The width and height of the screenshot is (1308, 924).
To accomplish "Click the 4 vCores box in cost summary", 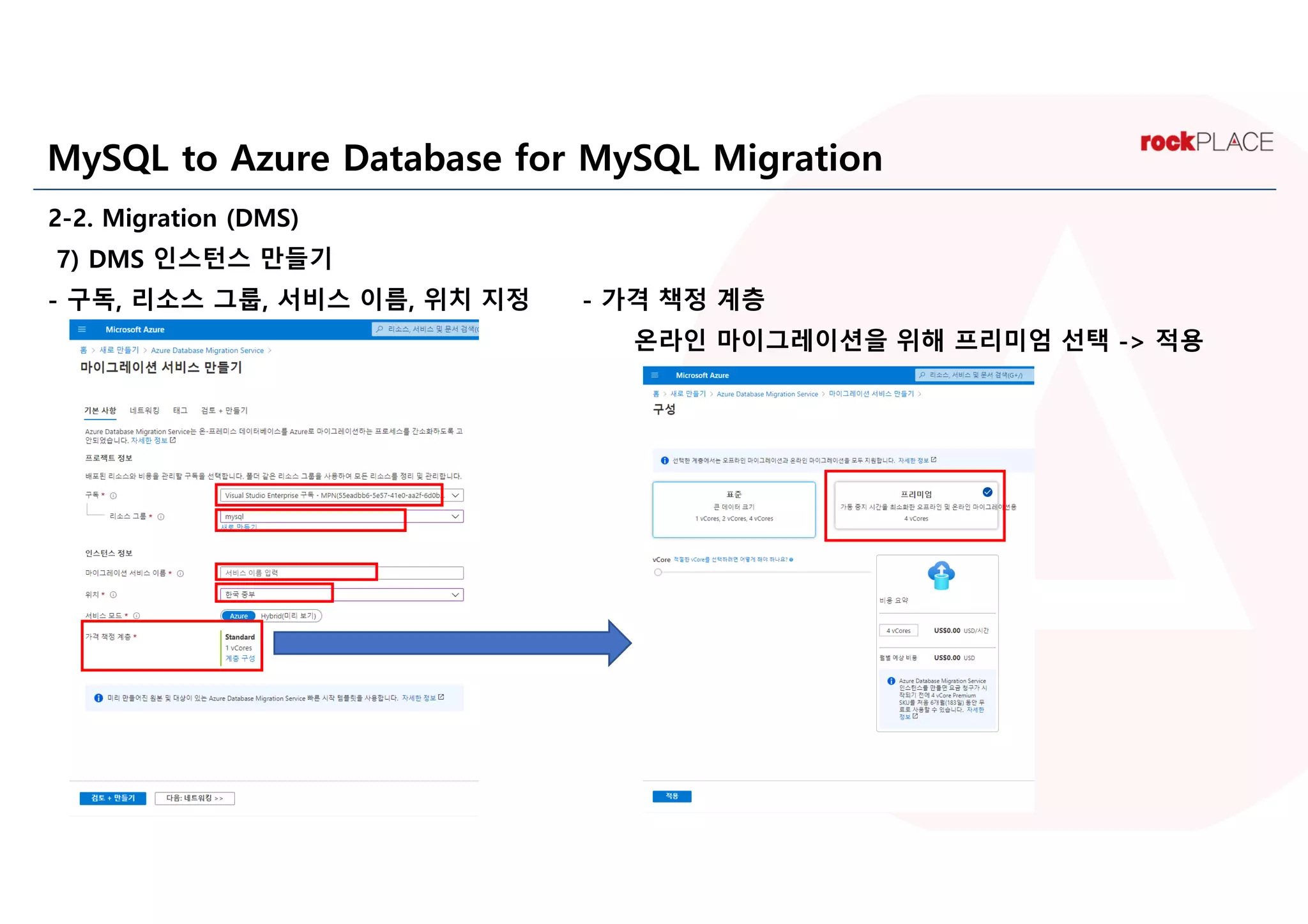I will point(899,631).
